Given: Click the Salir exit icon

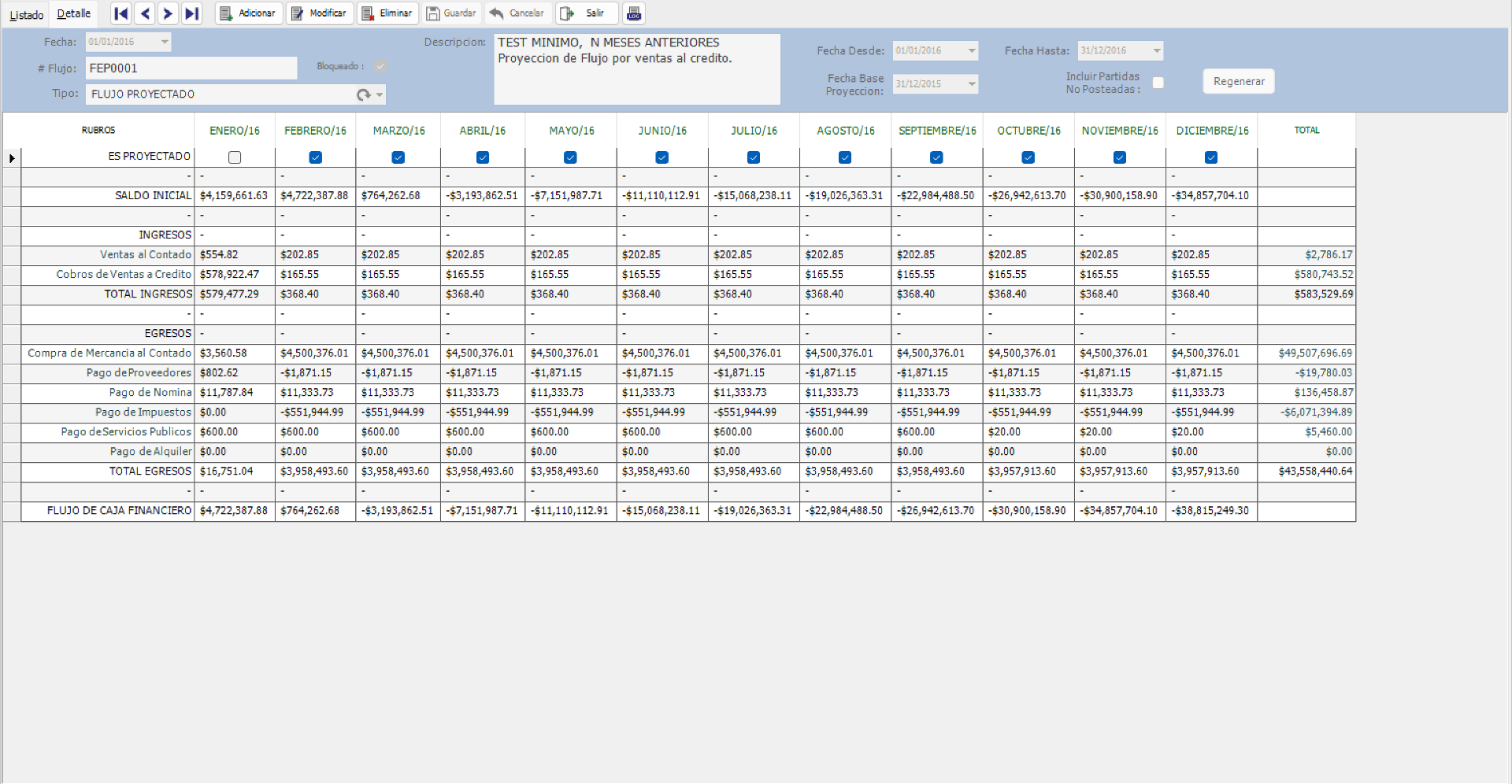Looking at the screenshot, I should coord(569,13).
